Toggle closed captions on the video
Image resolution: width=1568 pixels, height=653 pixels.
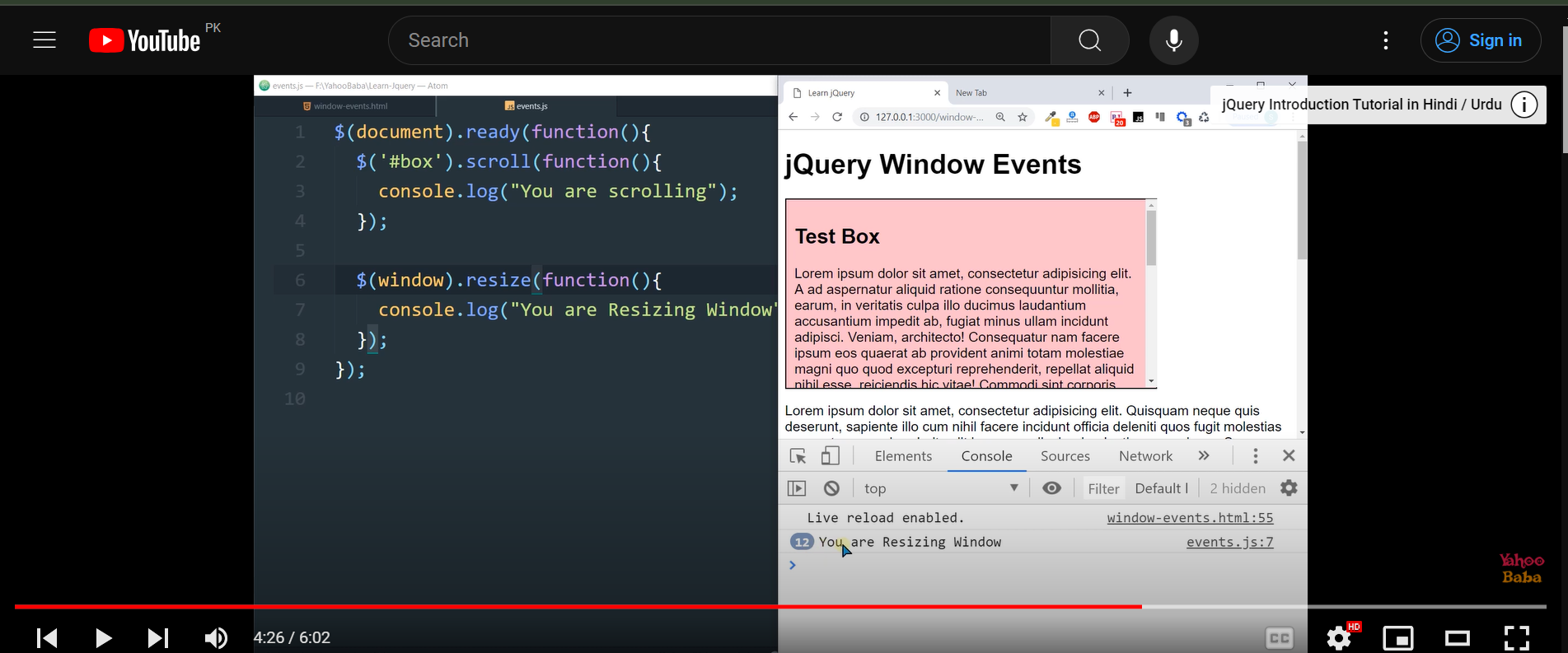(1279, 637)
